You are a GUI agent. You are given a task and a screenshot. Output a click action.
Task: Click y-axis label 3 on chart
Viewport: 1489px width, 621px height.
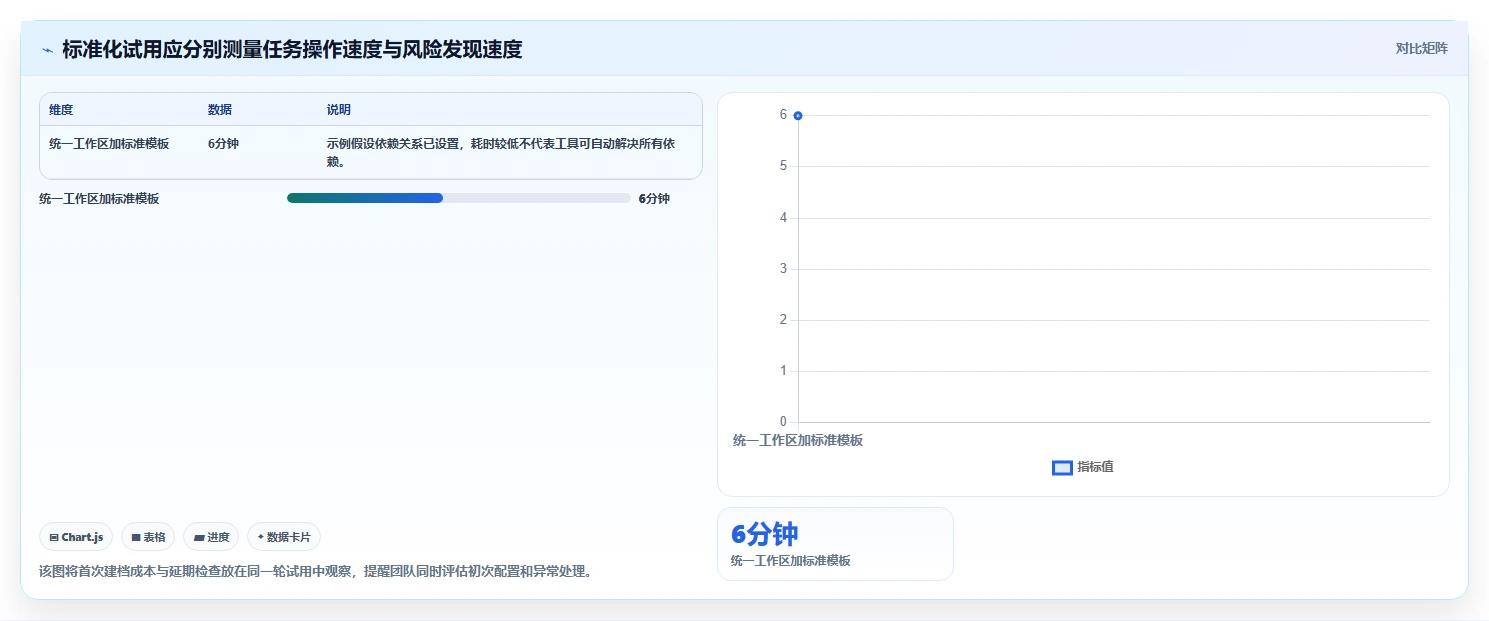(x=783, y=269)
